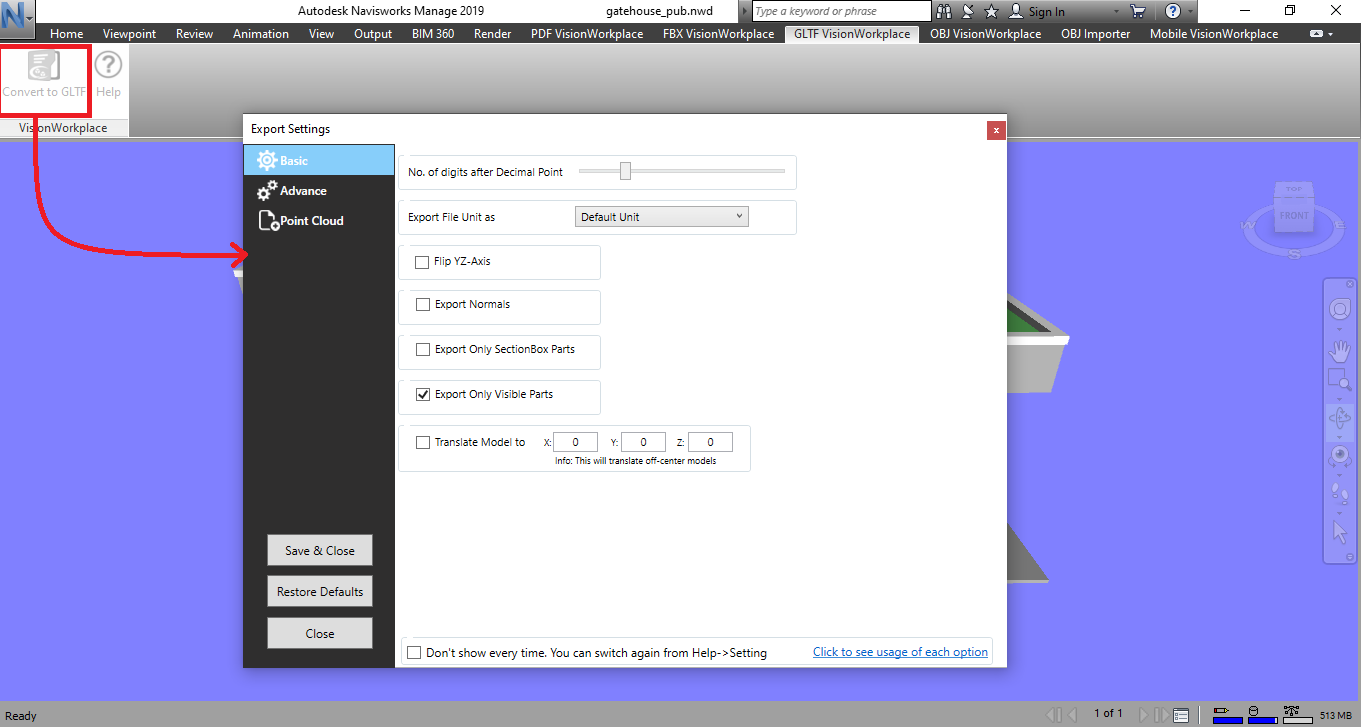This screenshot has width=1361, height=727.
Task: Click the Favorites star icon
Action: [991, 11]
